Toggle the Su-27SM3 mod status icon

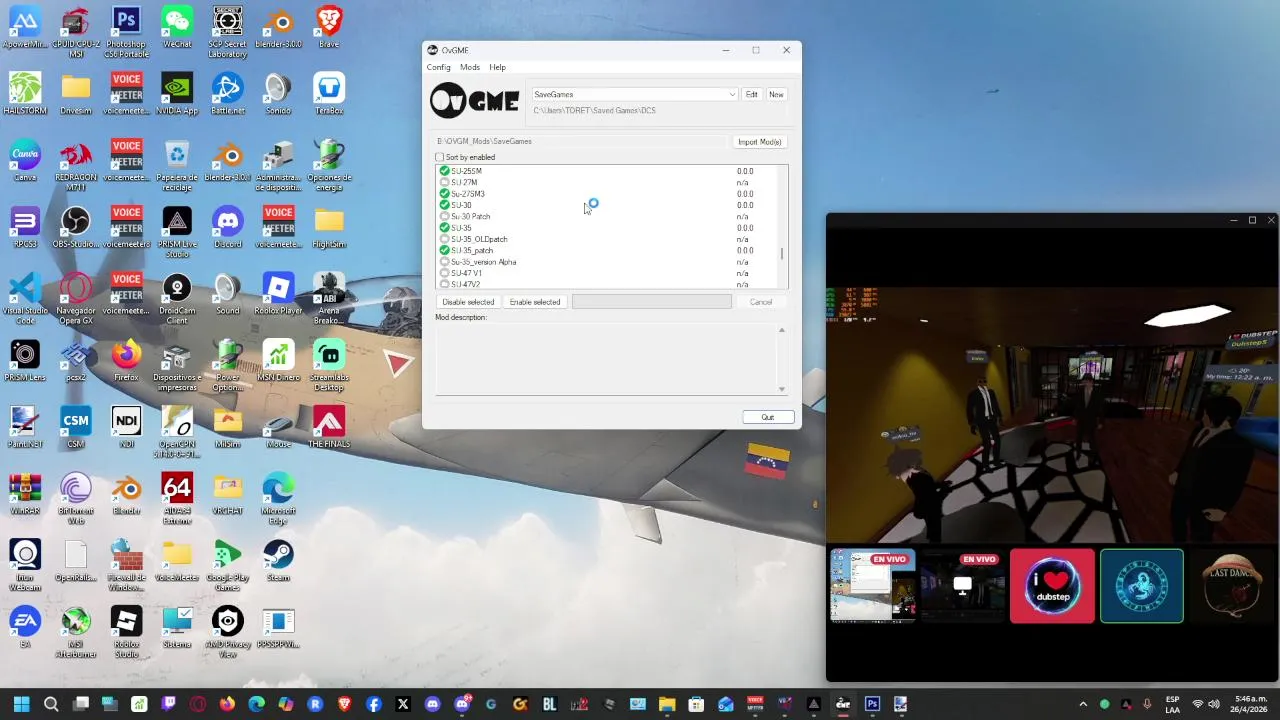[445, 194]
